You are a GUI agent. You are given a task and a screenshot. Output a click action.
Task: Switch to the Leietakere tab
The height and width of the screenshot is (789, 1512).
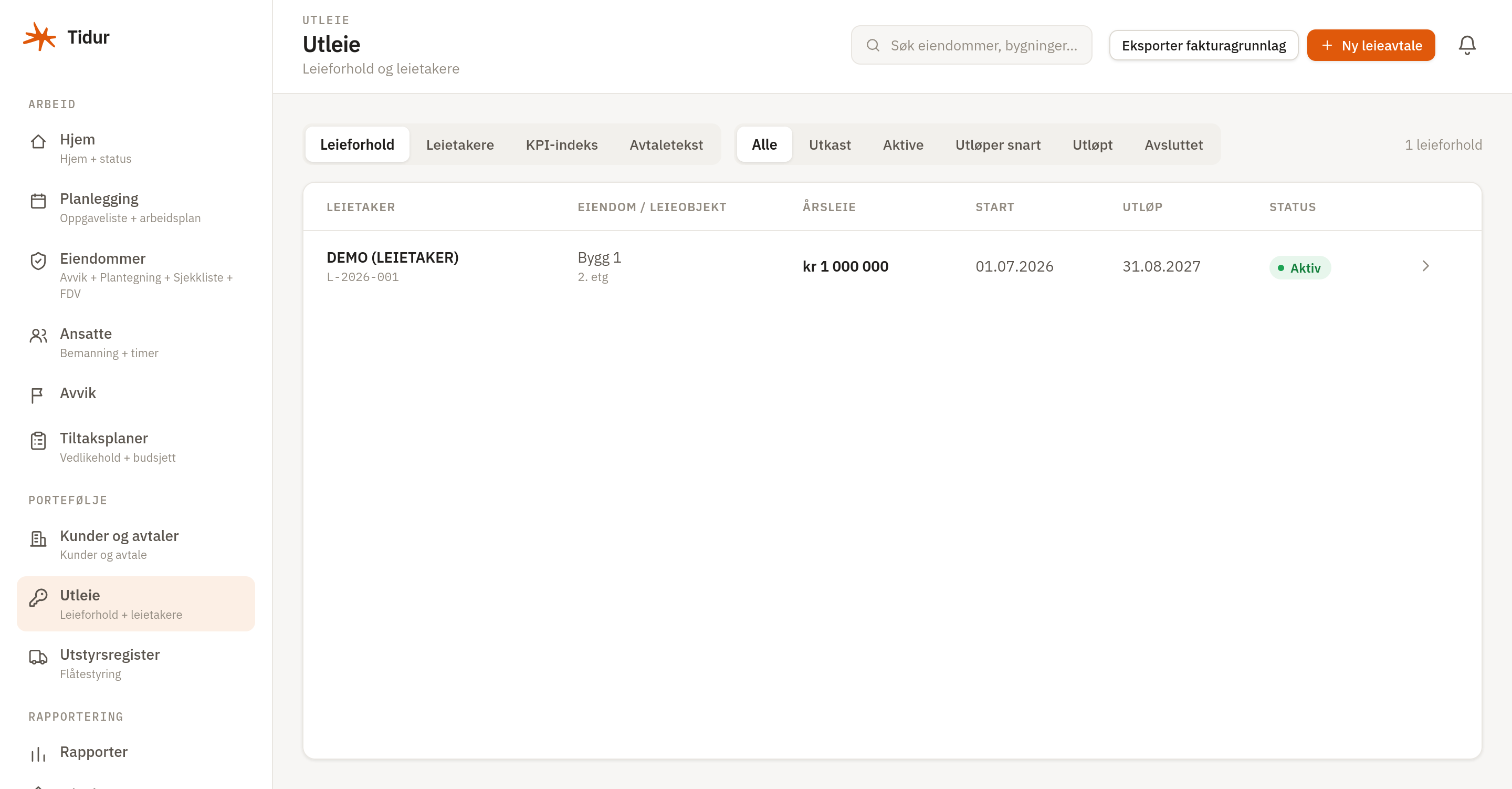pyautogui.click(x=459, y=144)
